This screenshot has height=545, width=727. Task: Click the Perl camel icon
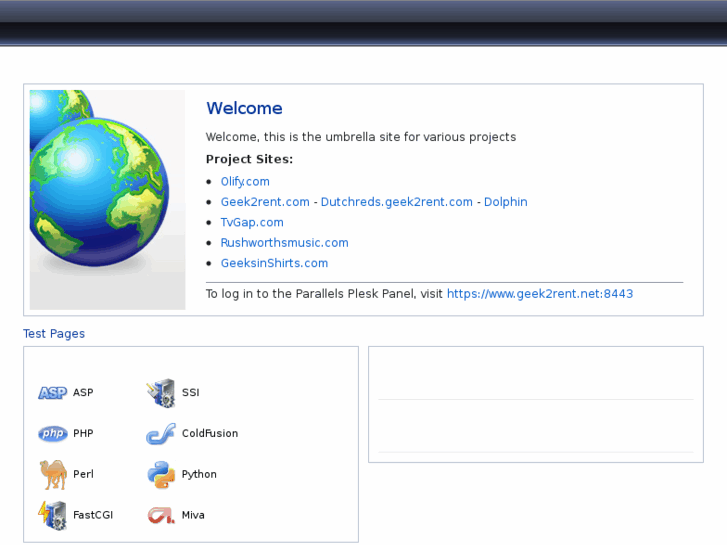point(52,474)
